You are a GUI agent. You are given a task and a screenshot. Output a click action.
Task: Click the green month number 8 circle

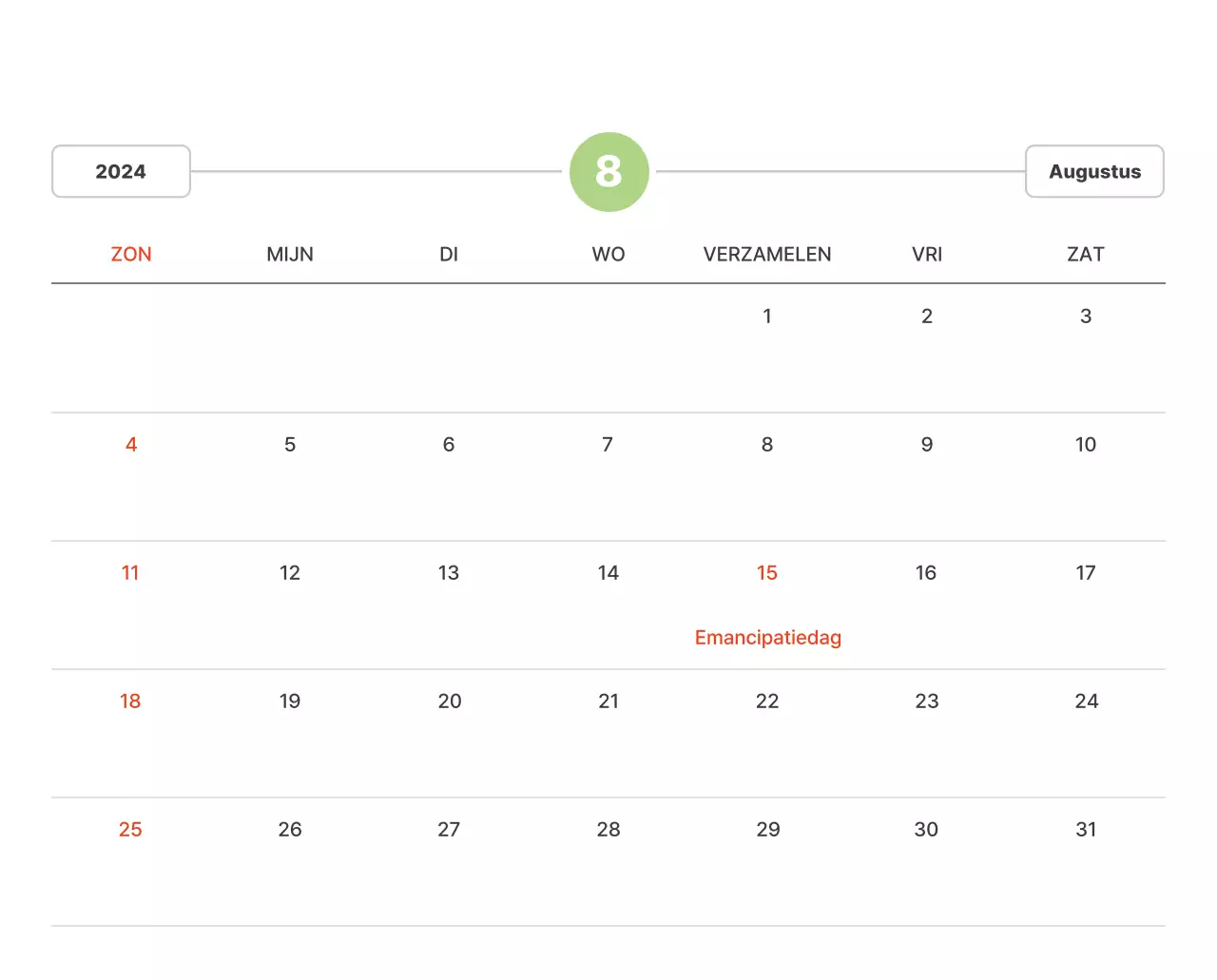pos(608,172)
